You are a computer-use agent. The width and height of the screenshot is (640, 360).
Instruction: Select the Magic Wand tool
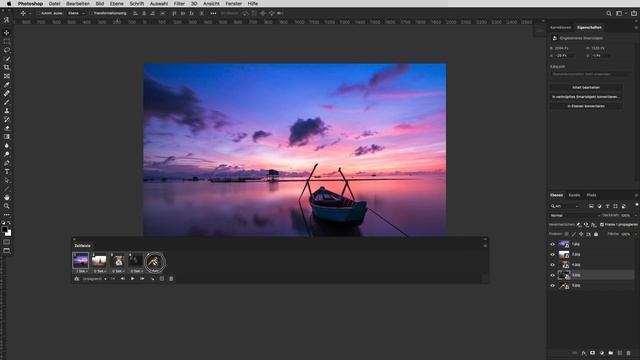(7, 59)
